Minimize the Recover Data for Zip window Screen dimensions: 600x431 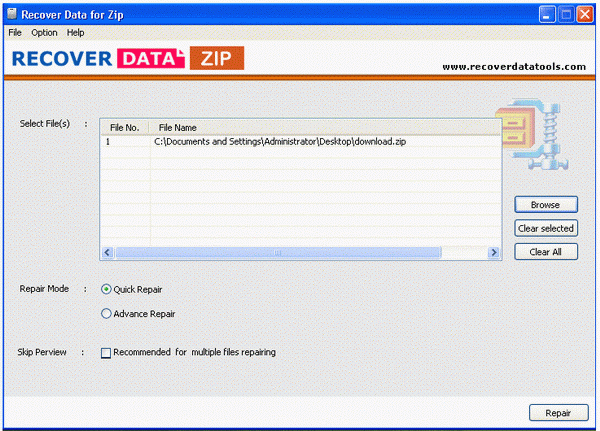point(547,15)
